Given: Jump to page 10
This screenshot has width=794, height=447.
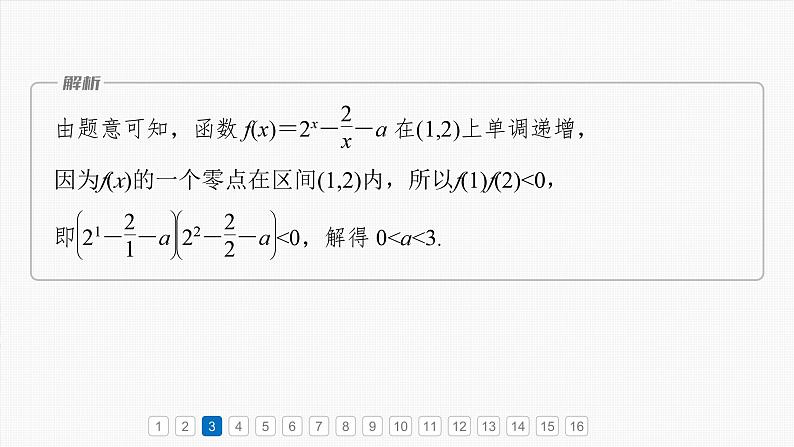Looking at the screenshot, I should point(399,426).
